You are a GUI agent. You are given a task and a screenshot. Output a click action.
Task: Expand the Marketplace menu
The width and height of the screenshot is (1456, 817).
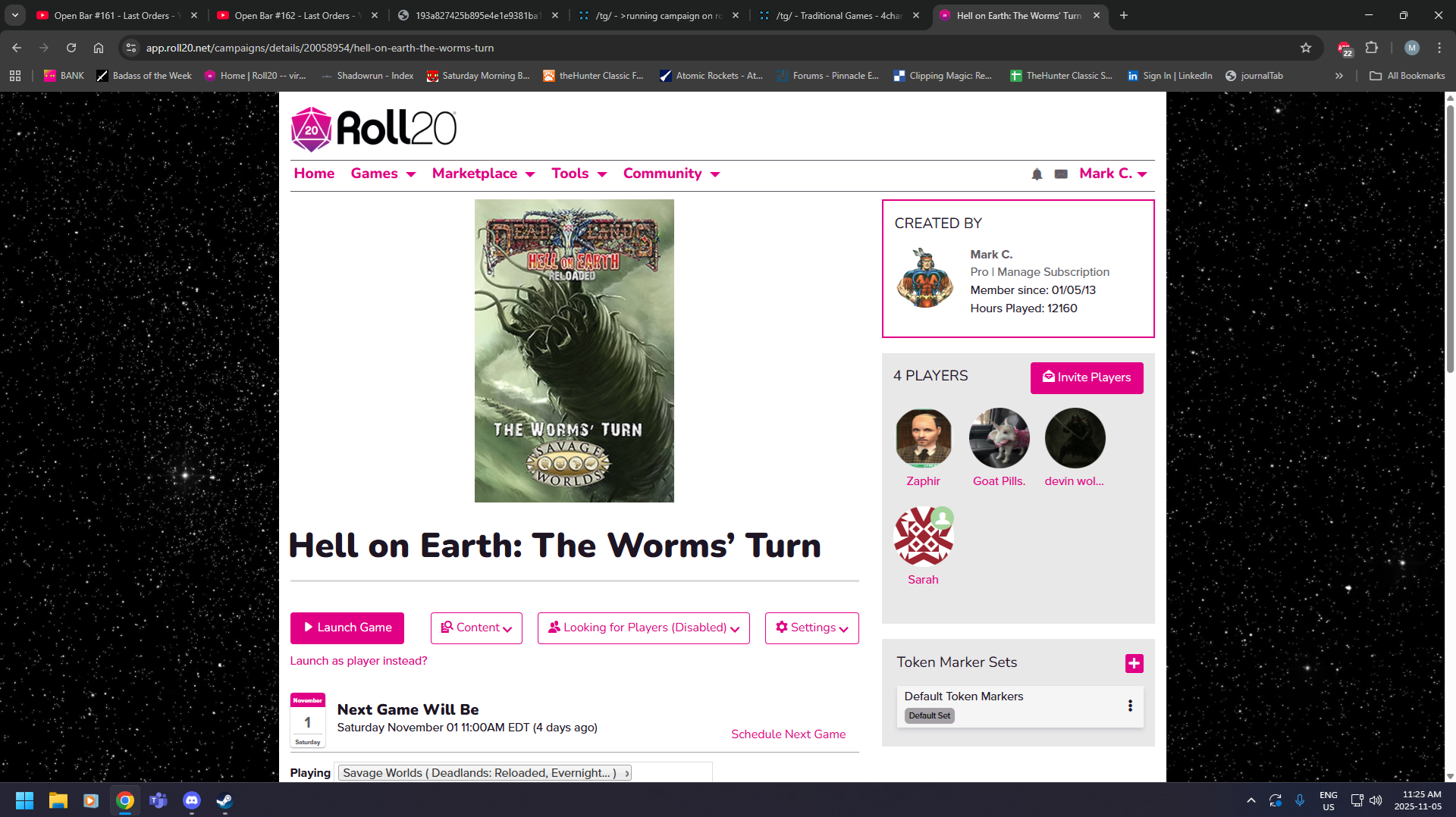(x=483, y=174)
